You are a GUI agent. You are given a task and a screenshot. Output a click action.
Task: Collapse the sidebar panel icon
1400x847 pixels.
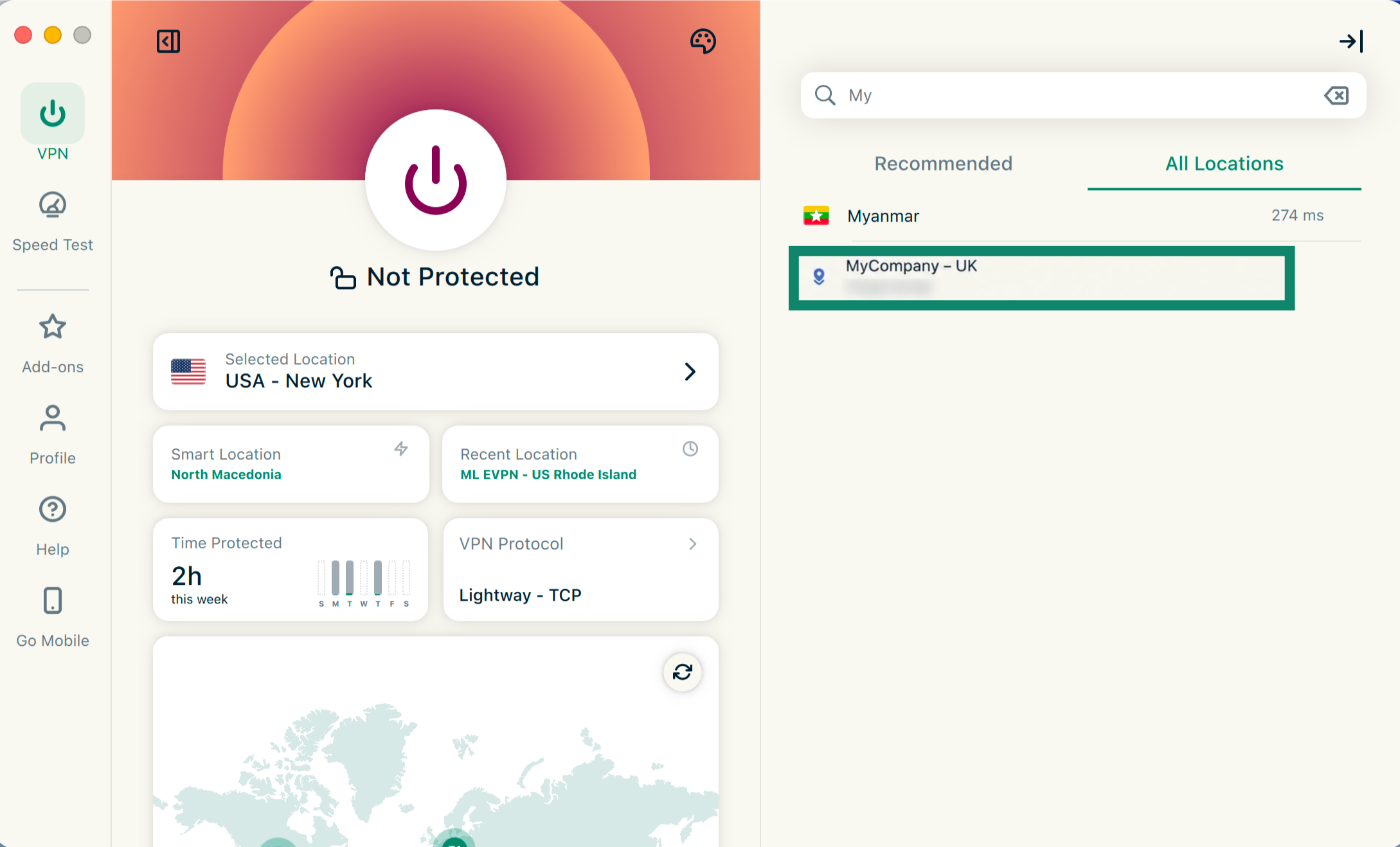[x=168, y=41]
